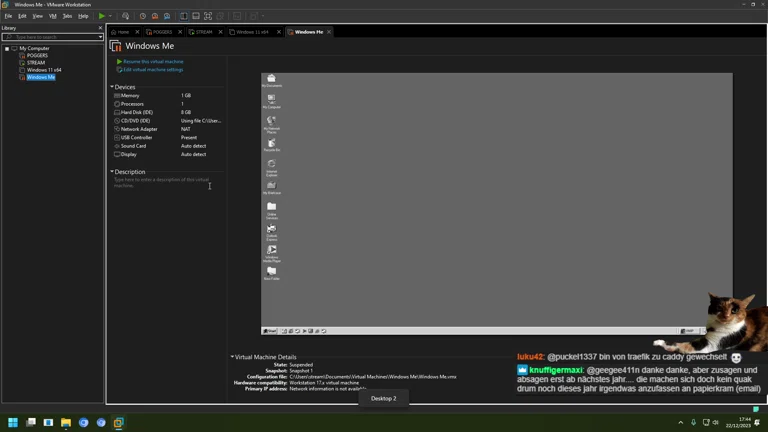Image resolution: width=768 pixels, height=432 pixels.
Task: Close the POGGERS tab
Action: pyautogui.click(x=180, y=32)
